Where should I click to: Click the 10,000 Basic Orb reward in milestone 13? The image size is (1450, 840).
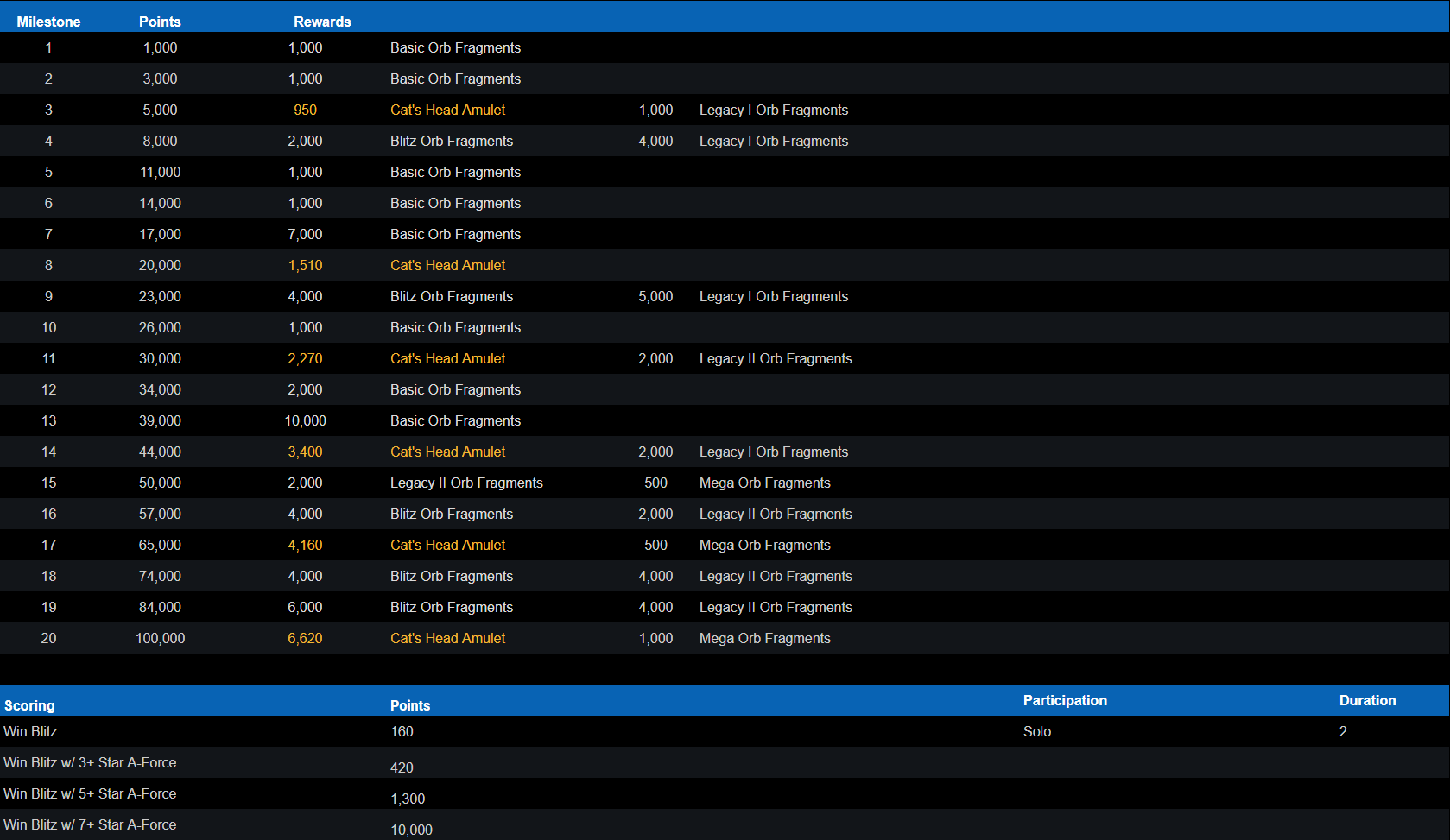[305, 420]
